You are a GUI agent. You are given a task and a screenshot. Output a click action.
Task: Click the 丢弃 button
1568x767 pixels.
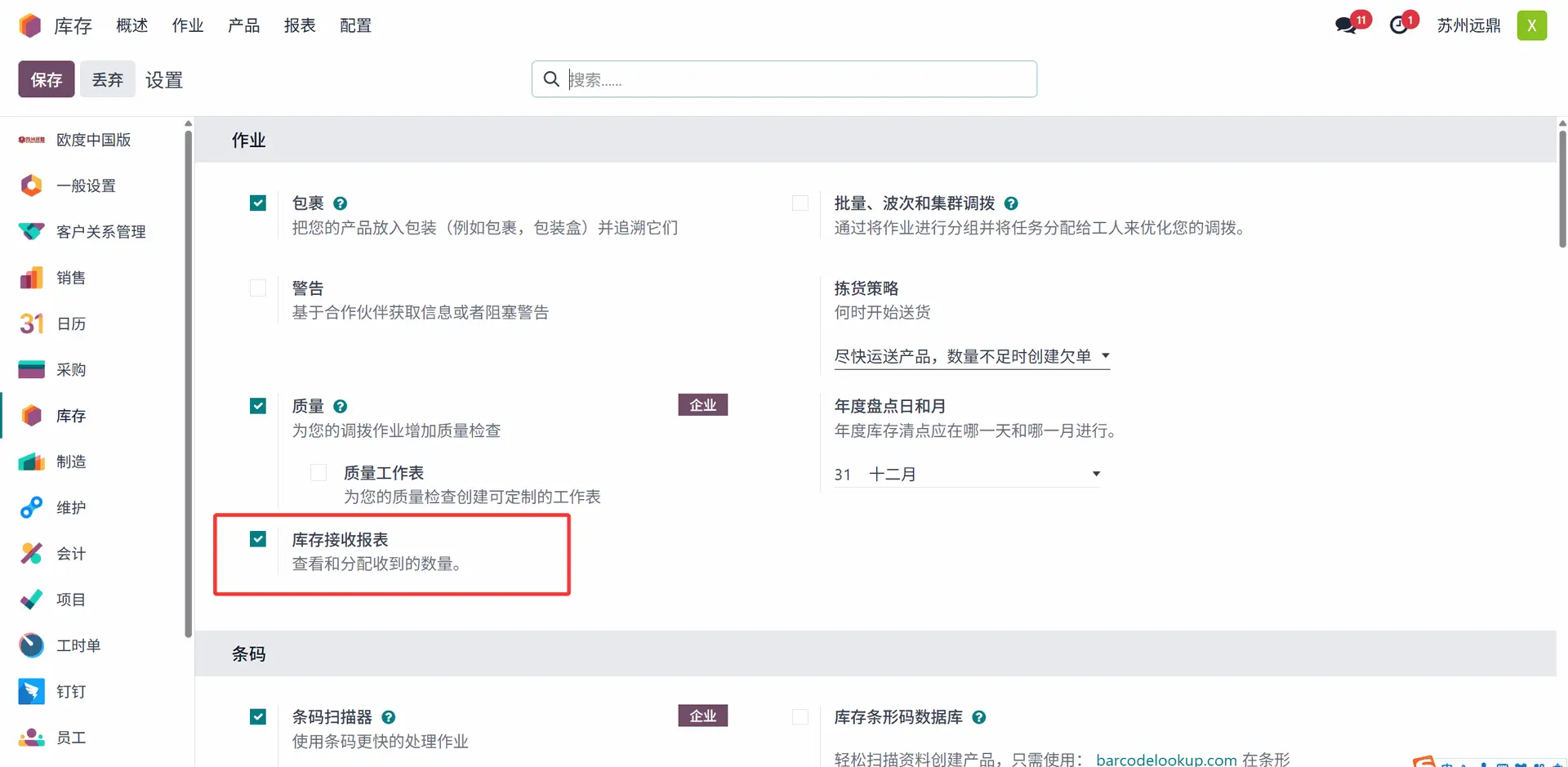pyautogui.click(x=107, y=79)
